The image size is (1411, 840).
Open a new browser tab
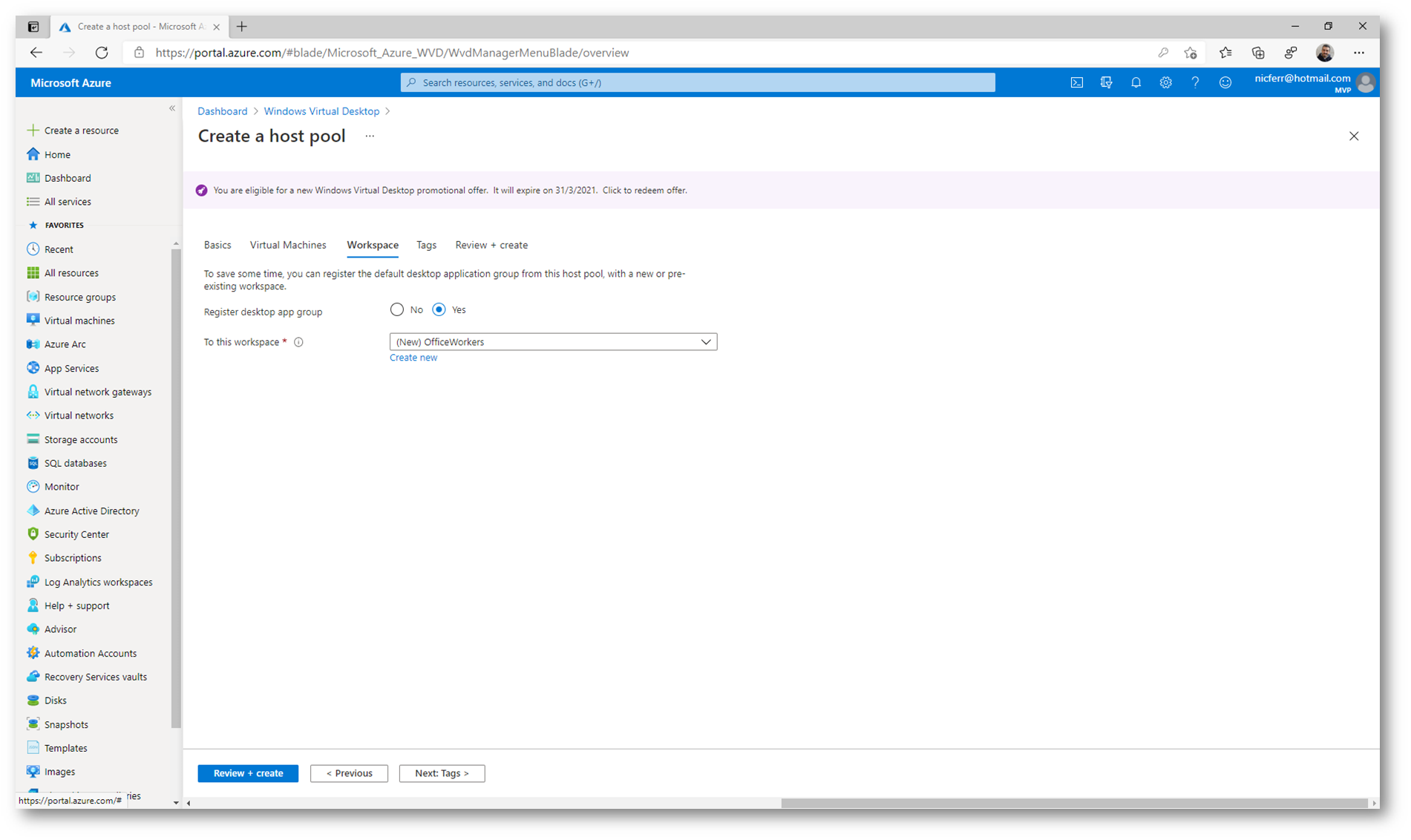(x=242, y=27)
